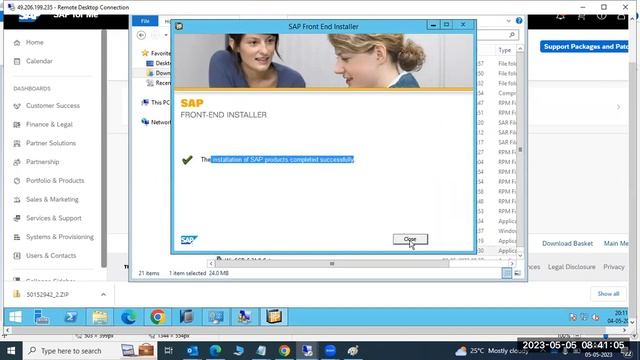This screenshot has width=640, height=360.
Task: Switch File Explorer to large icons view
Action: pyautogui.click(x=517, y=273)
